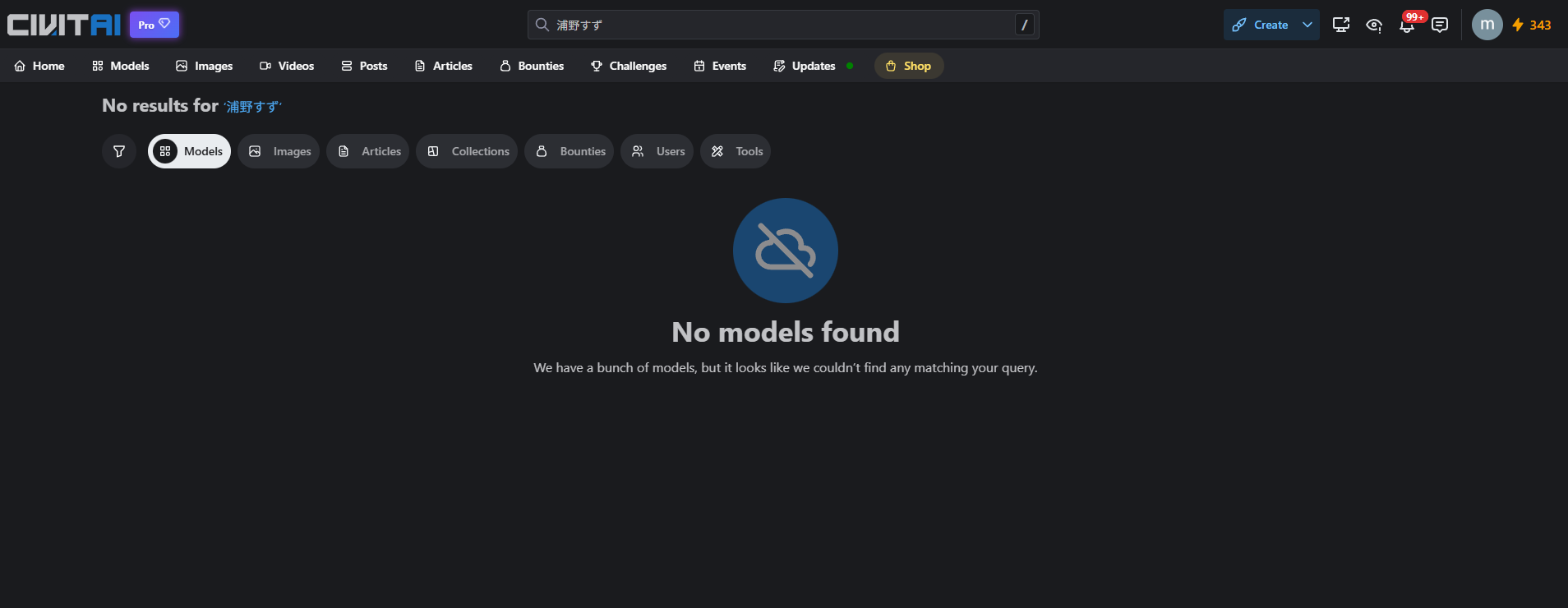Open the user avatar menu
Screen dimensions: 1568x608
click(x=1487, y=25)
